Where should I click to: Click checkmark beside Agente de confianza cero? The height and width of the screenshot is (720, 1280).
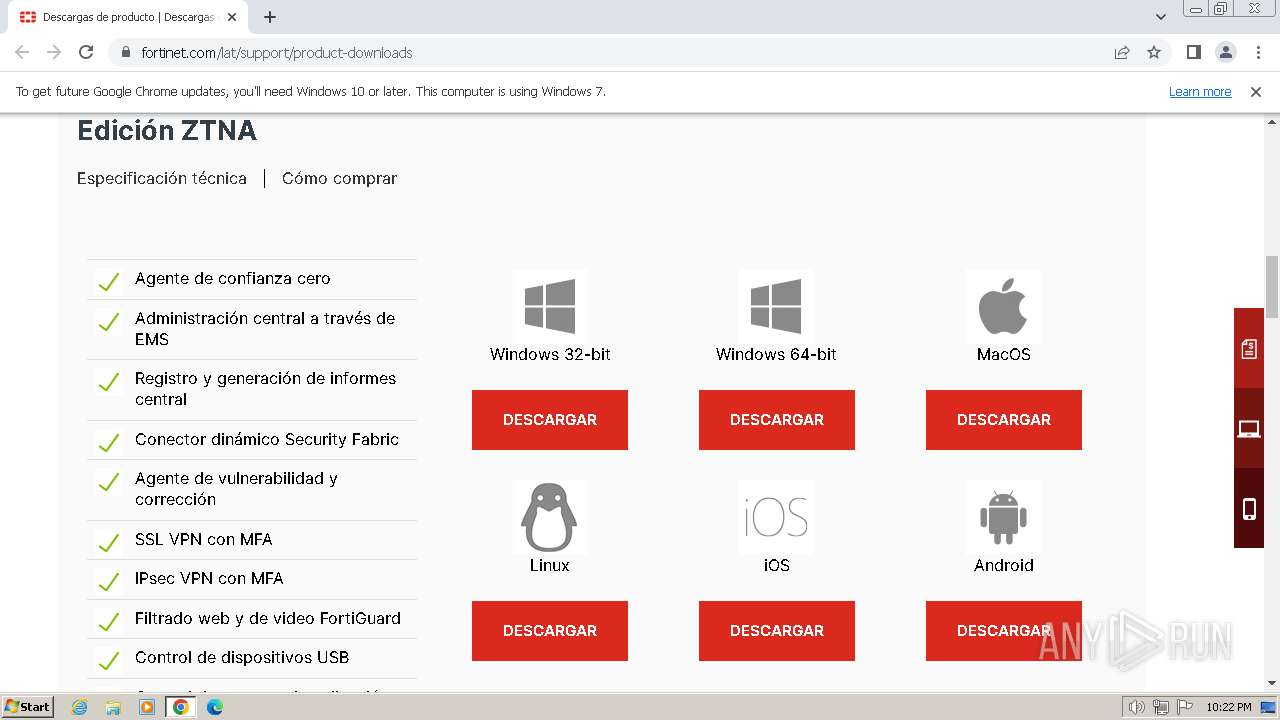109,281
